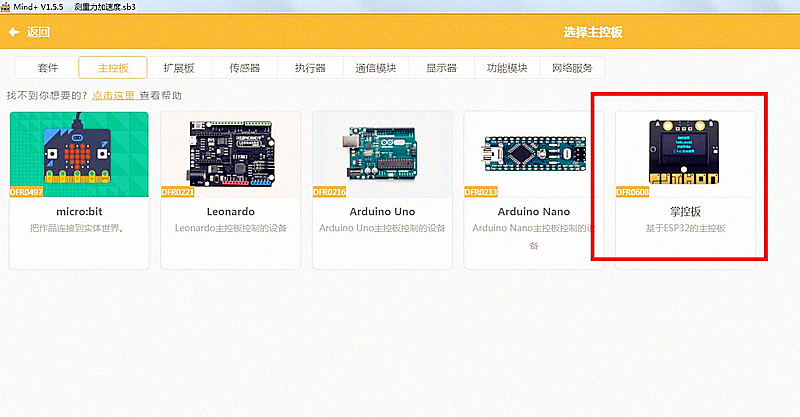Viewport: 800px width, 417px height.
Task: Open the 套件 tab
Action: pyautogui.click(x=47, y=68)
